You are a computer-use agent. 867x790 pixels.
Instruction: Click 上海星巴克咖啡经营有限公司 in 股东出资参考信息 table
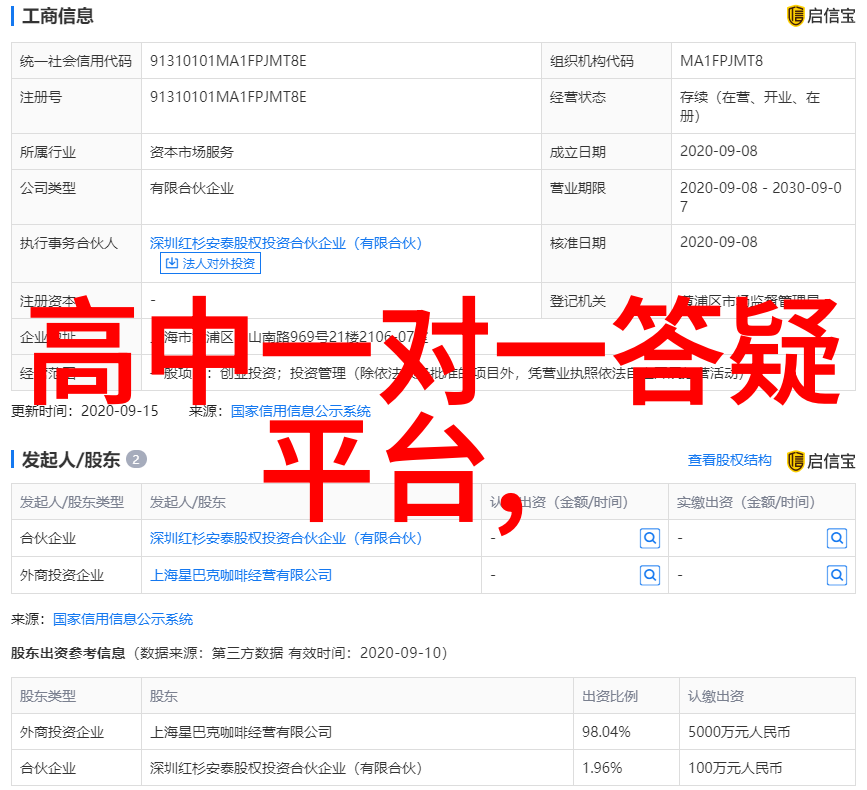pos(241,732)
